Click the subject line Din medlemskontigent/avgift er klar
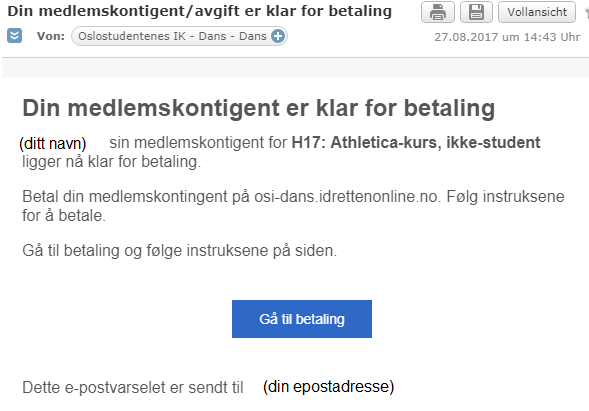The width and height of the screenshot is (589, 411). point(199,11)
